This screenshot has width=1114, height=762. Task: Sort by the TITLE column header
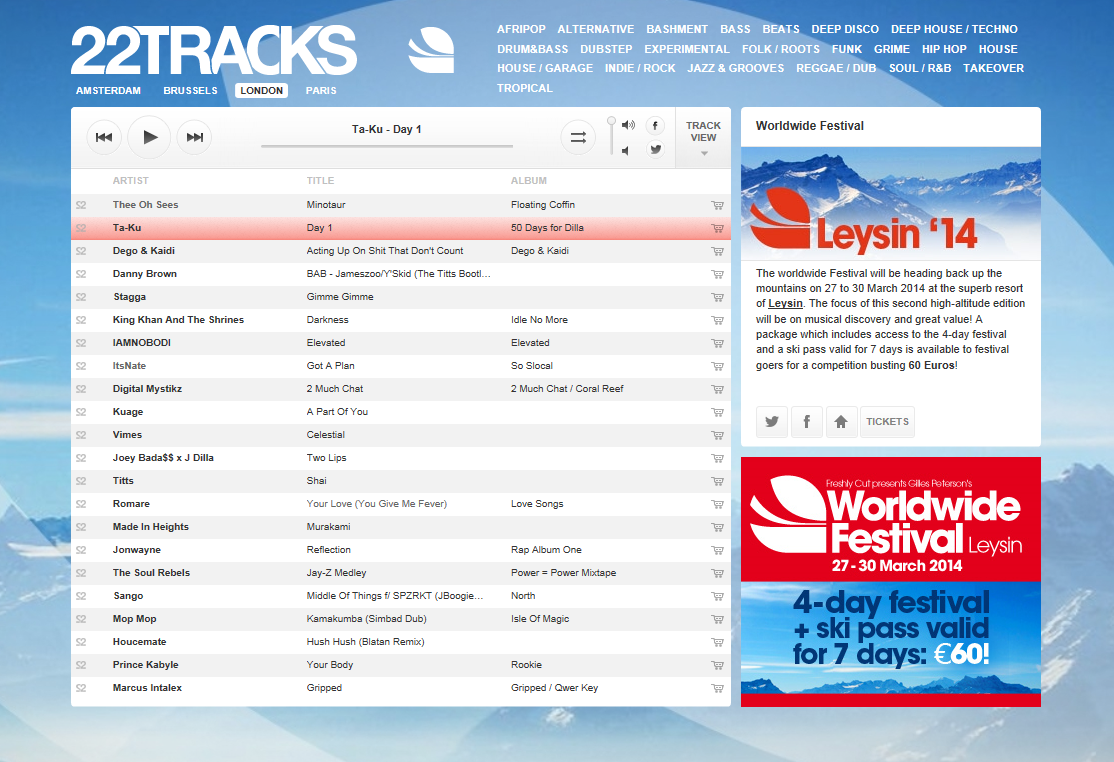pos(320,180)
